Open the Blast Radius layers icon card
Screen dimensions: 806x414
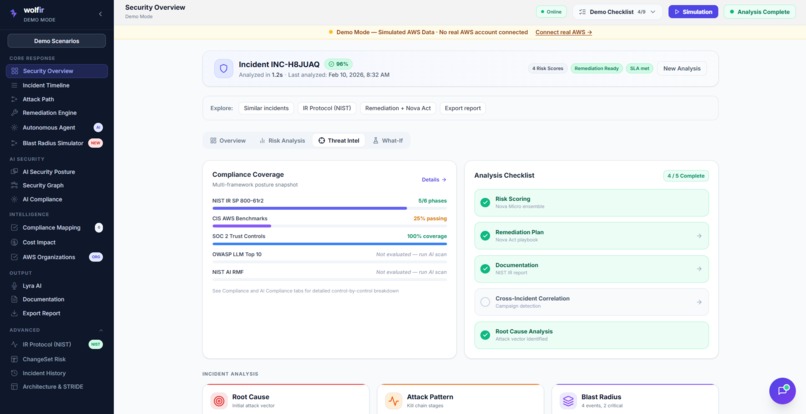click(x=569, y=401)
